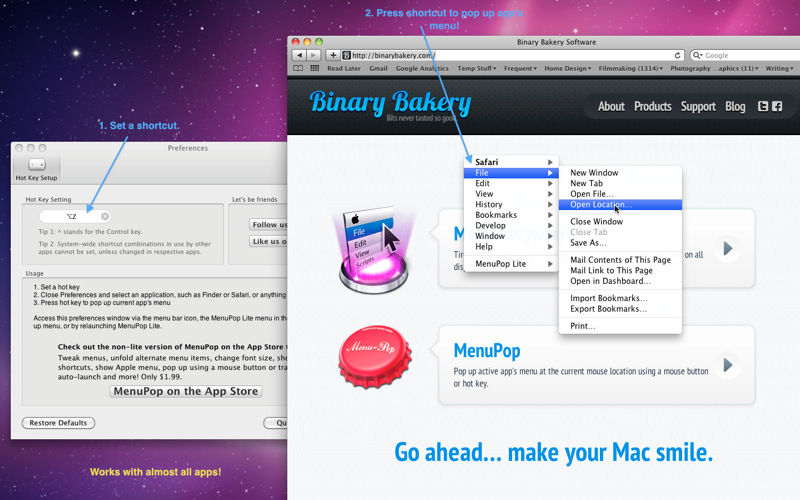Screen dimensions: 800x500
Task: Choose Open in Dashboard… menu item
Action: 620,281
